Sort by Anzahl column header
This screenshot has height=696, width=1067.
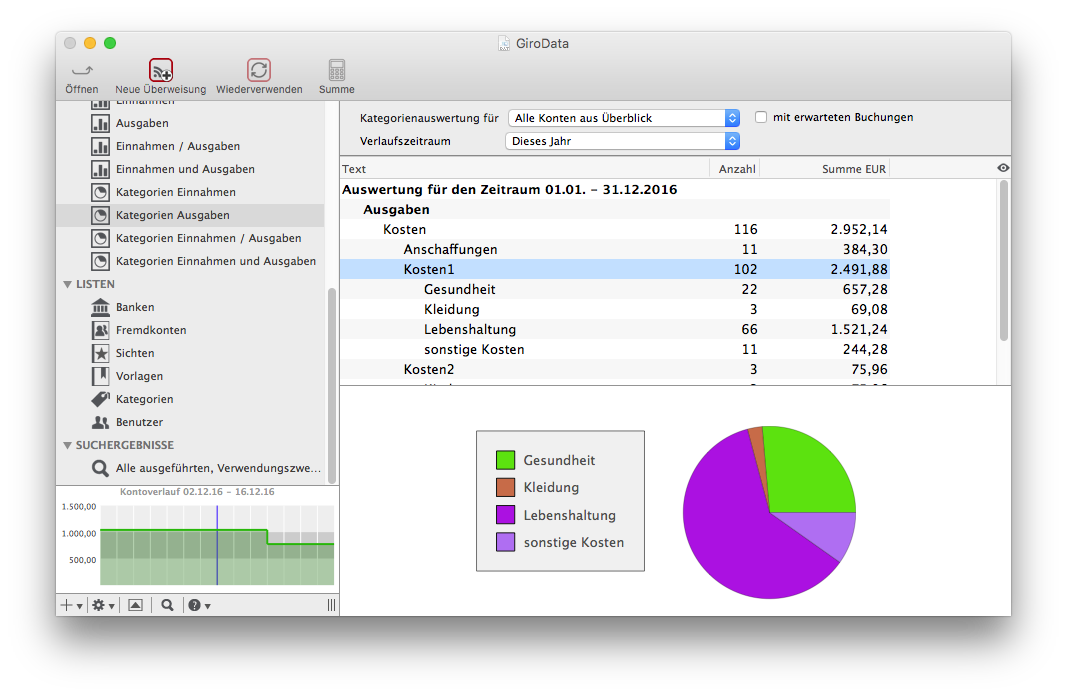coord(735,169)
